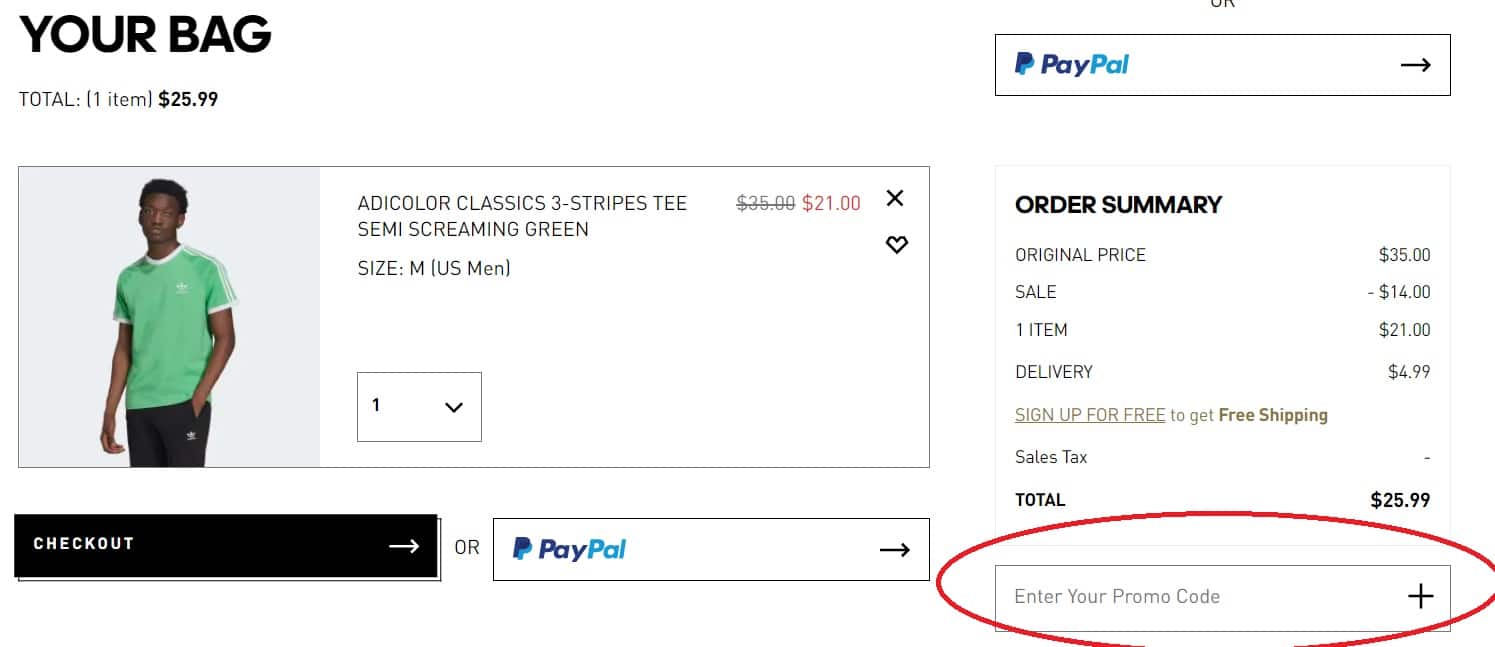Click the Order Summary header
The width and height of the screenshot is (1495, 647).
pos(1118,205)
